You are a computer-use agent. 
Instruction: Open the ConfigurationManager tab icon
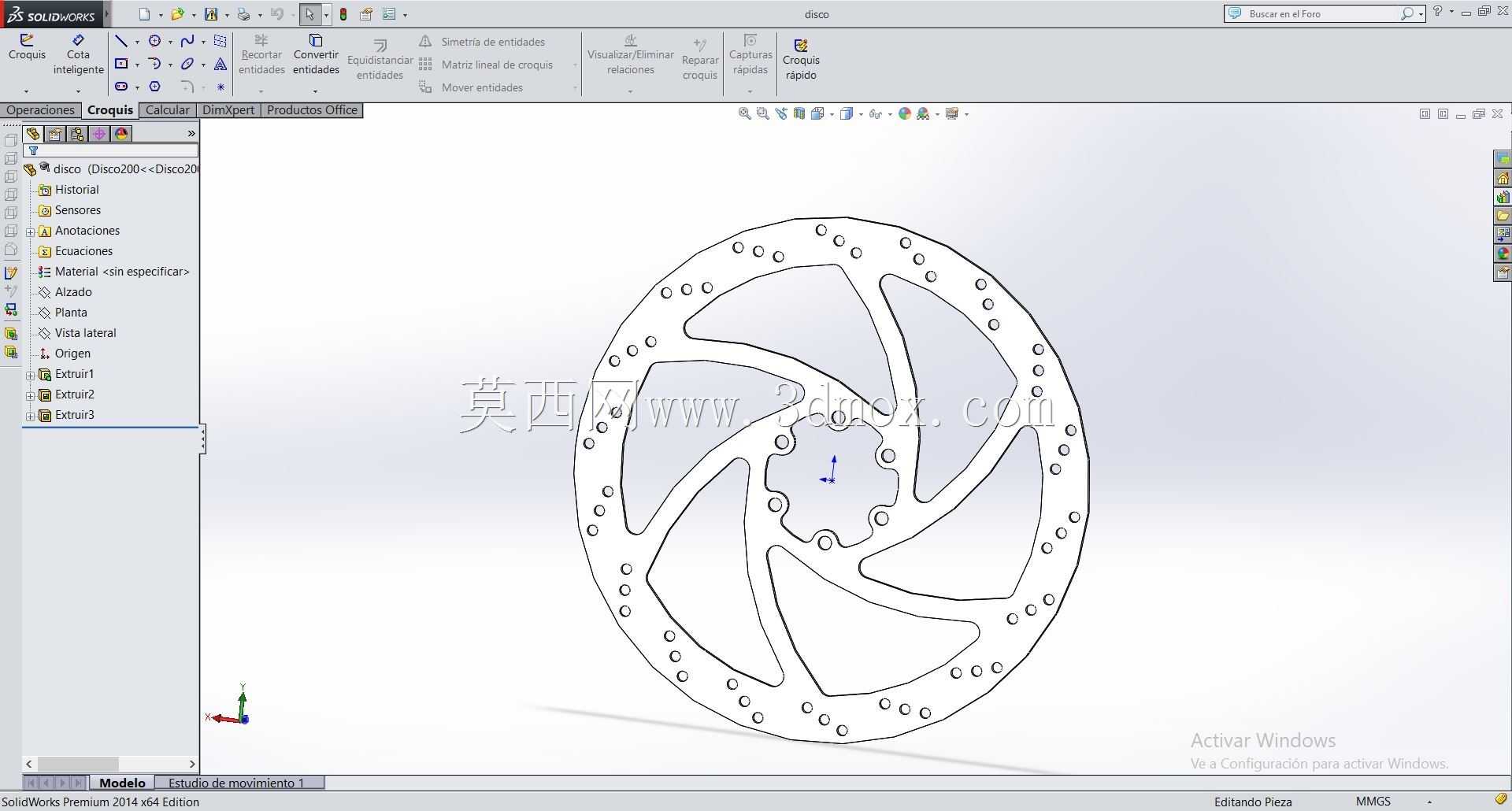pos(77,134)
